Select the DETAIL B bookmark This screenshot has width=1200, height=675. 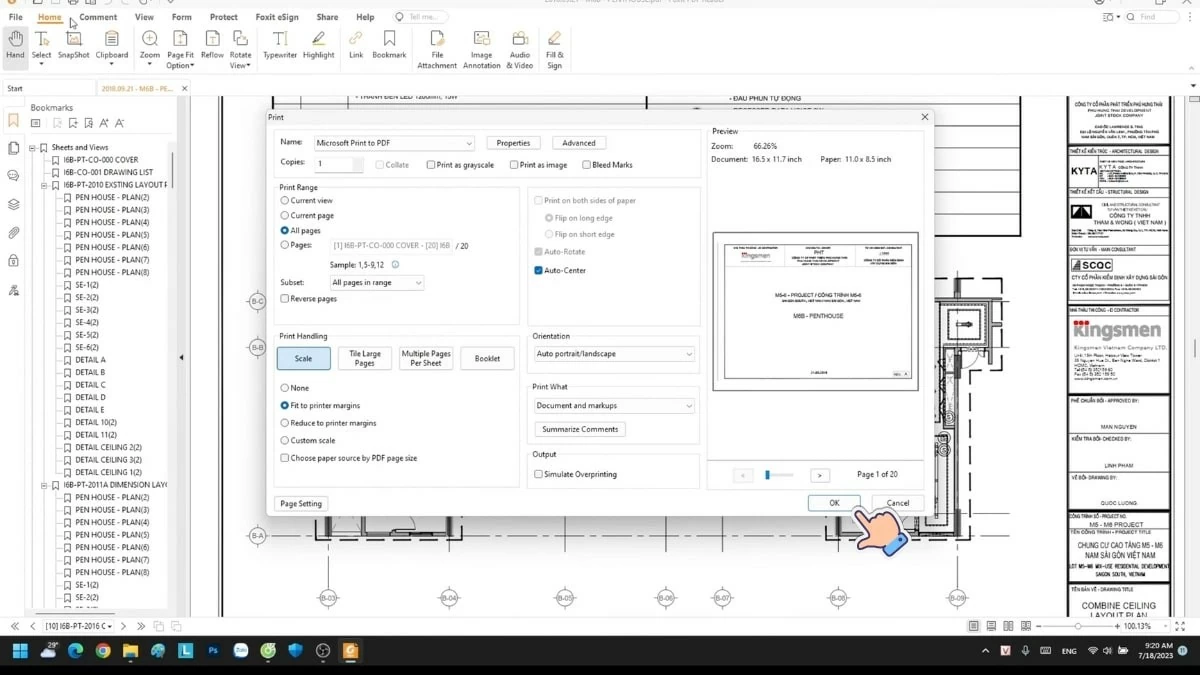click(88, 371)
